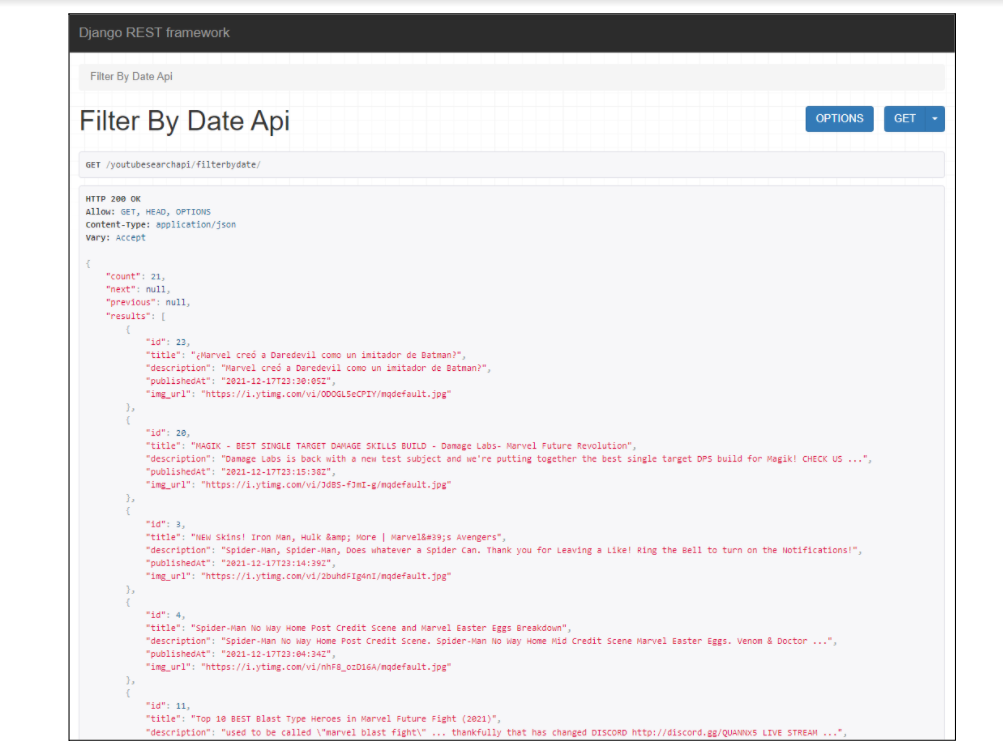Viewport: 1003px width, 748px height.
Task: Click the OPTIONS button
Action: click(839, 118)
